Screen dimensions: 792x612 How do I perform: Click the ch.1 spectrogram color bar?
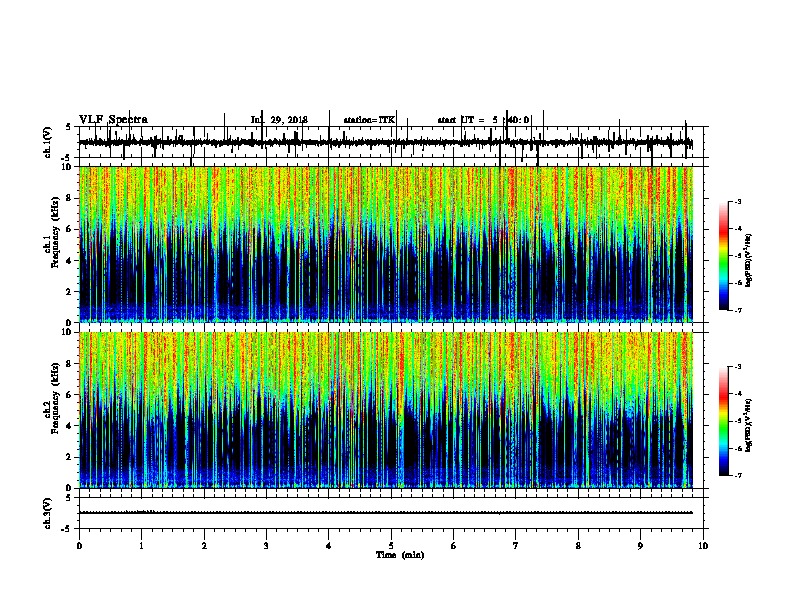point(723,256)
